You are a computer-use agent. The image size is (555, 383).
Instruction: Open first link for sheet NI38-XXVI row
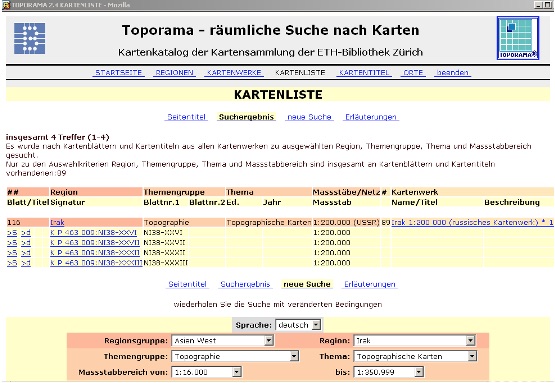(x=12, y=233)
